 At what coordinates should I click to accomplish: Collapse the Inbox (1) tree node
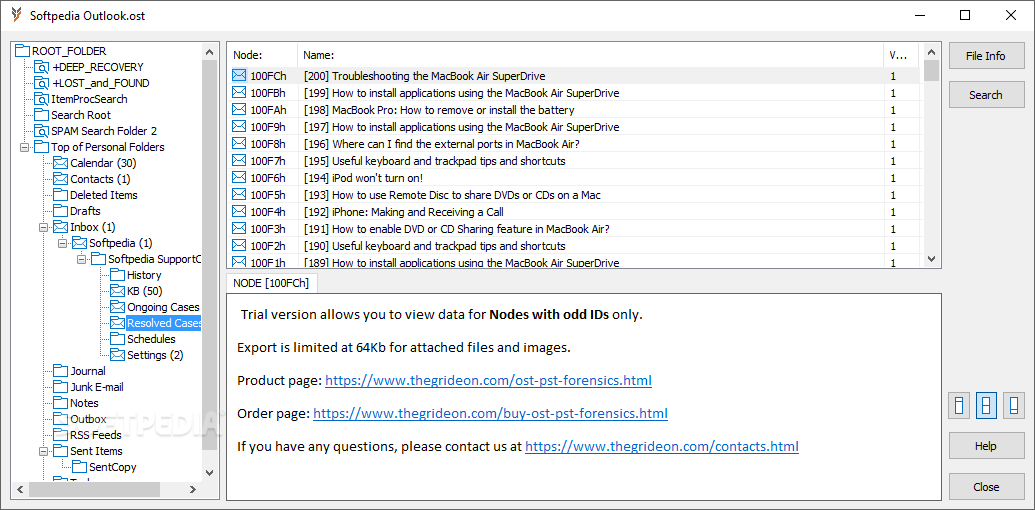pyautogui.click(x=44, y=227)
